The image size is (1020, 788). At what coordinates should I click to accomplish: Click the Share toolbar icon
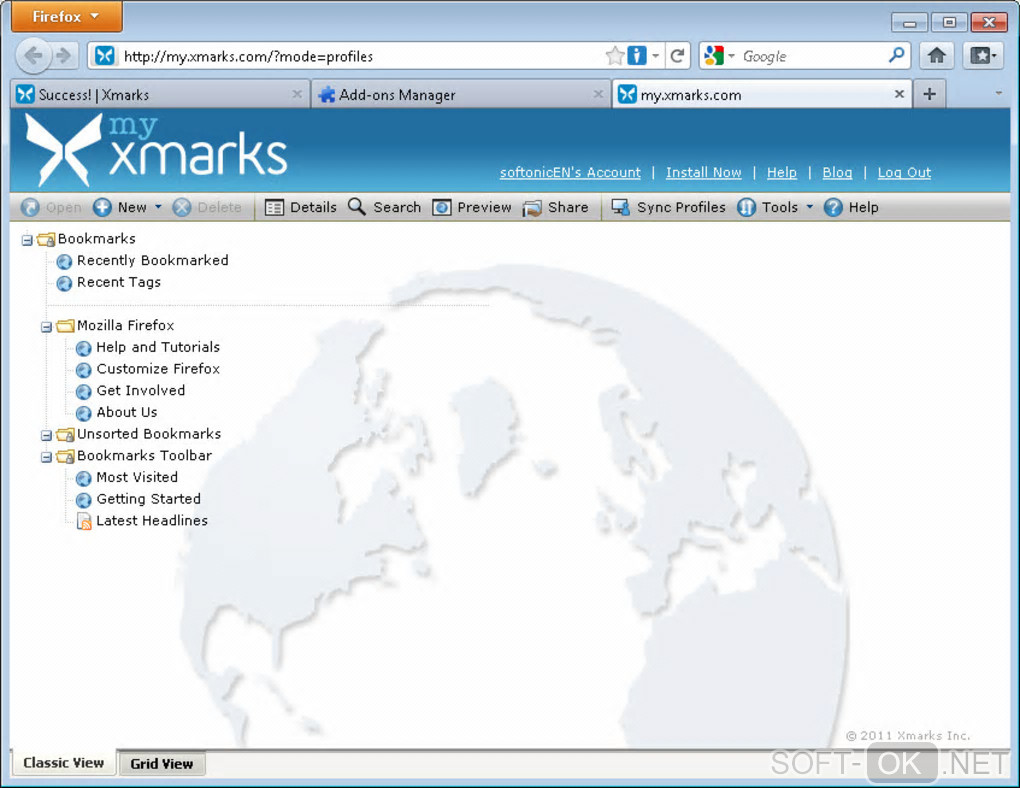532,208
